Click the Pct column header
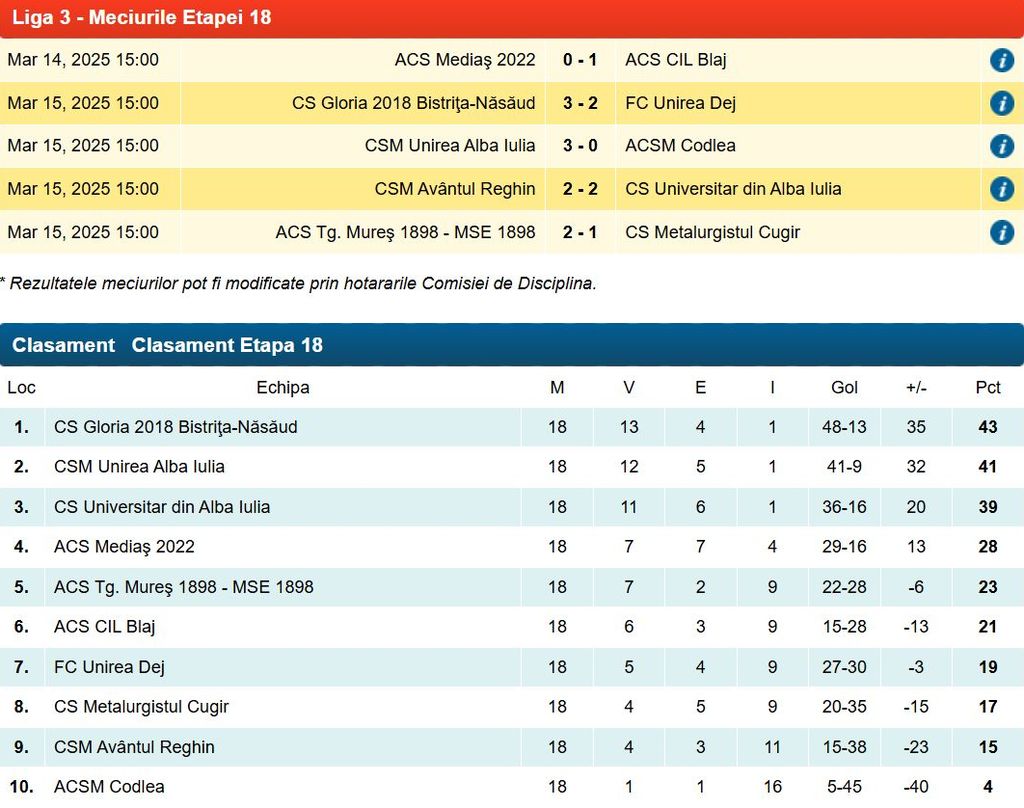 pos(988,387)
